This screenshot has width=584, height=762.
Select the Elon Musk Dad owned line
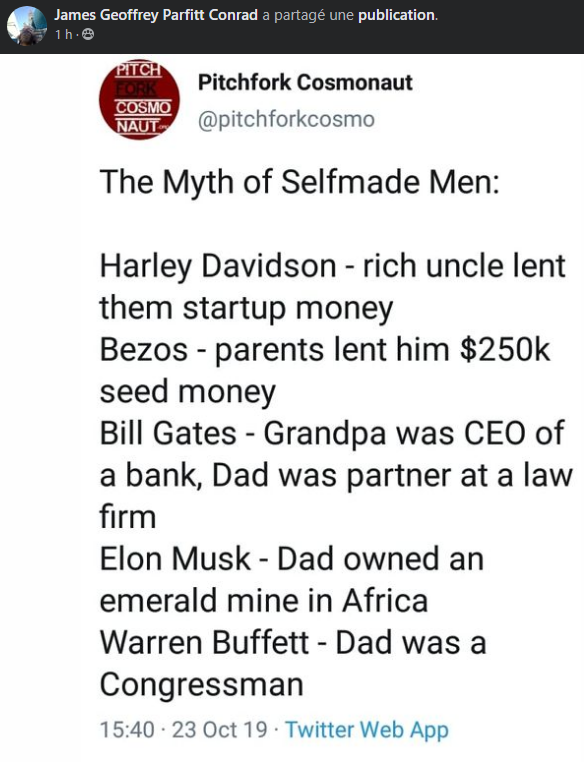click(x=292, y=579)
